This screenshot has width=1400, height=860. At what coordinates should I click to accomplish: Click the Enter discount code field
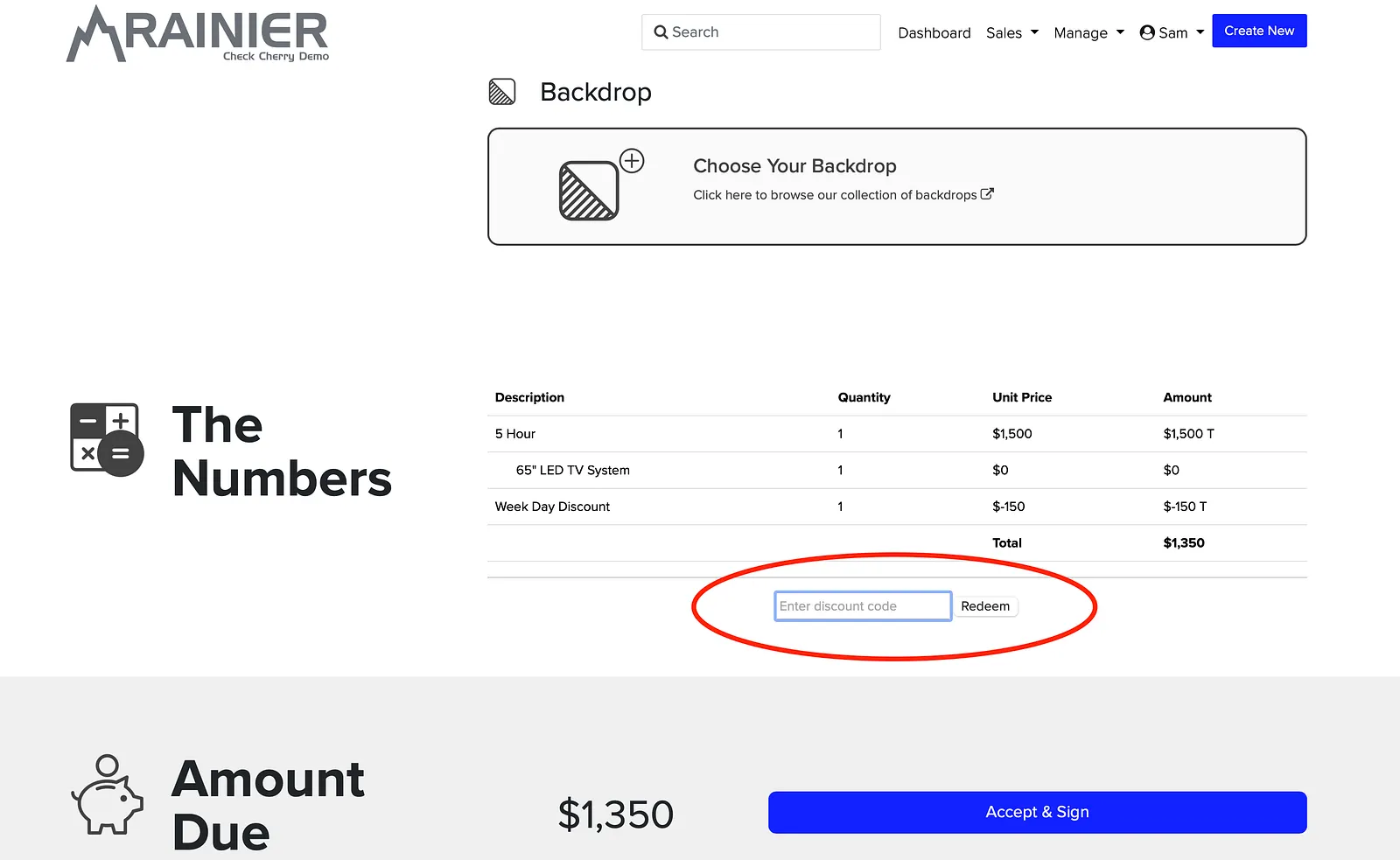pyautogui.click(x=863, y=606)
